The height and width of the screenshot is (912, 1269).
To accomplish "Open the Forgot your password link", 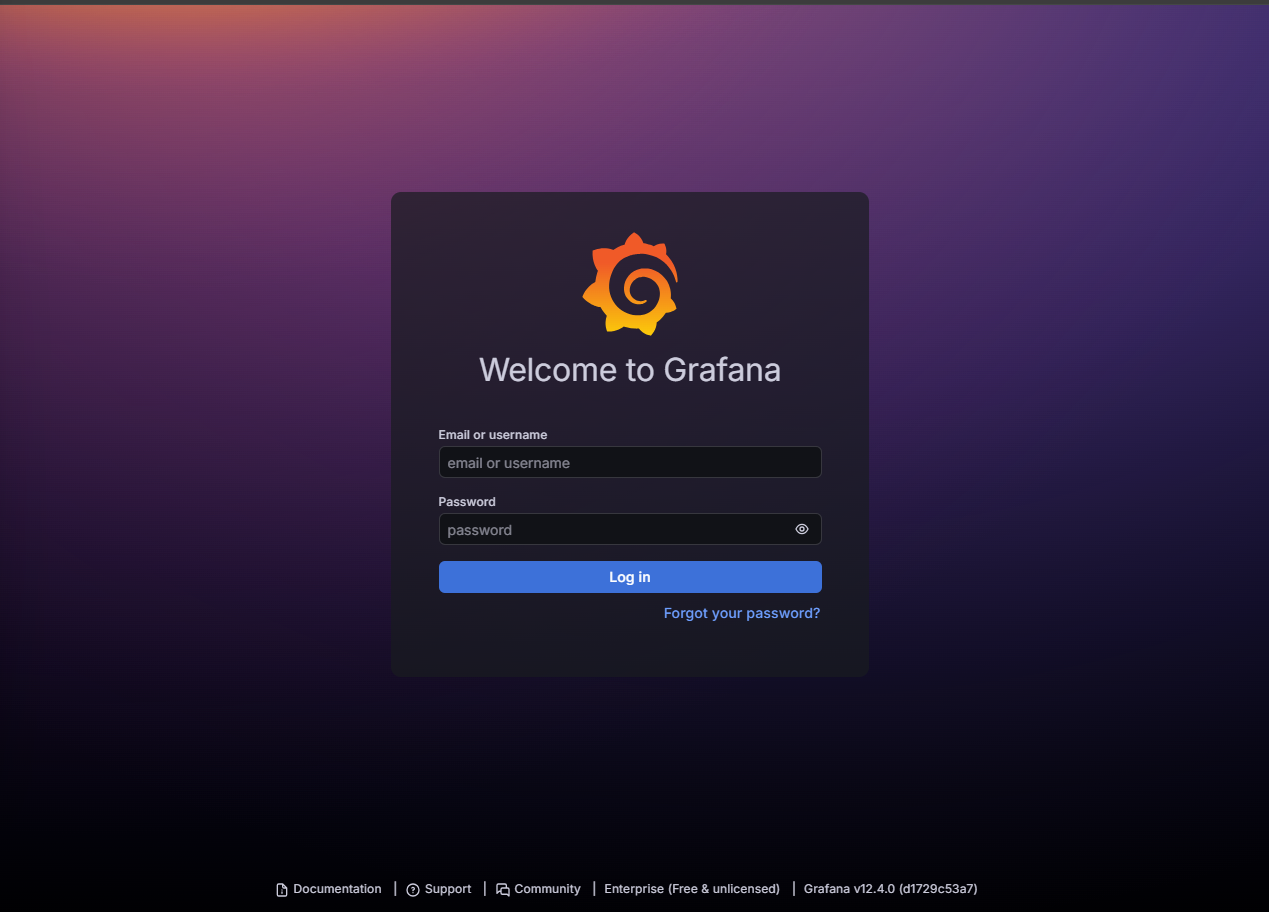I will tap(742, 613).
